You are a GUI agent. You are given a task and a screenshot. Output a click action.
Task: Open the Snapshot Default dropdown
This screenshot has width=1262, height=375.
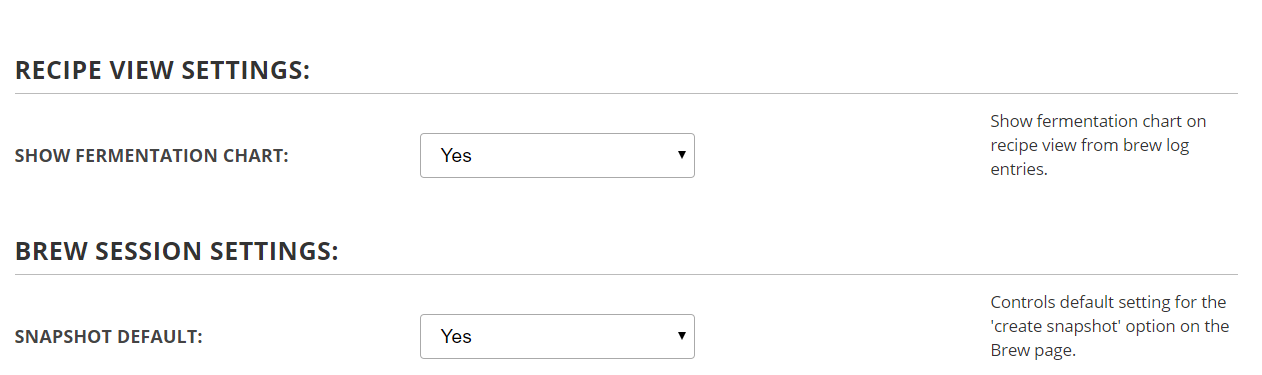(557, 336)
